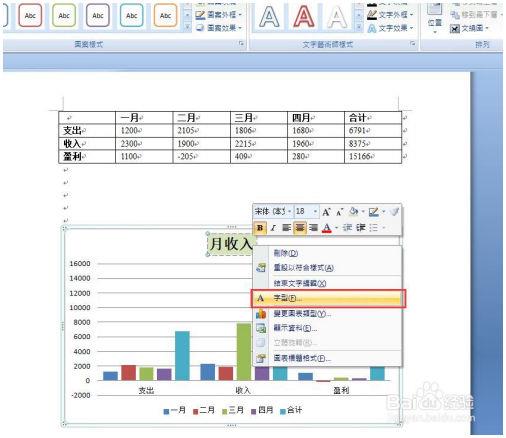Click the red font color A swatch

[x=327, y=228]
